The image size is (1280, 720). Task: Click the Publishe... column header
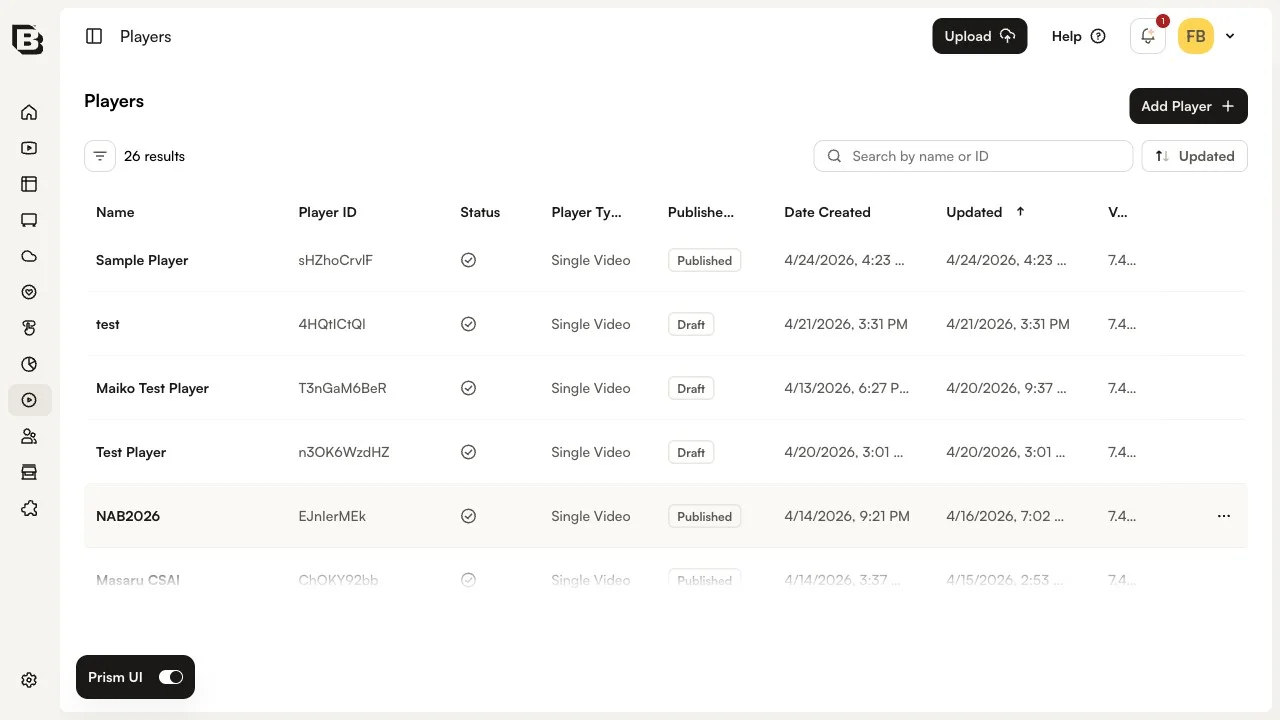tap(701, 212)
